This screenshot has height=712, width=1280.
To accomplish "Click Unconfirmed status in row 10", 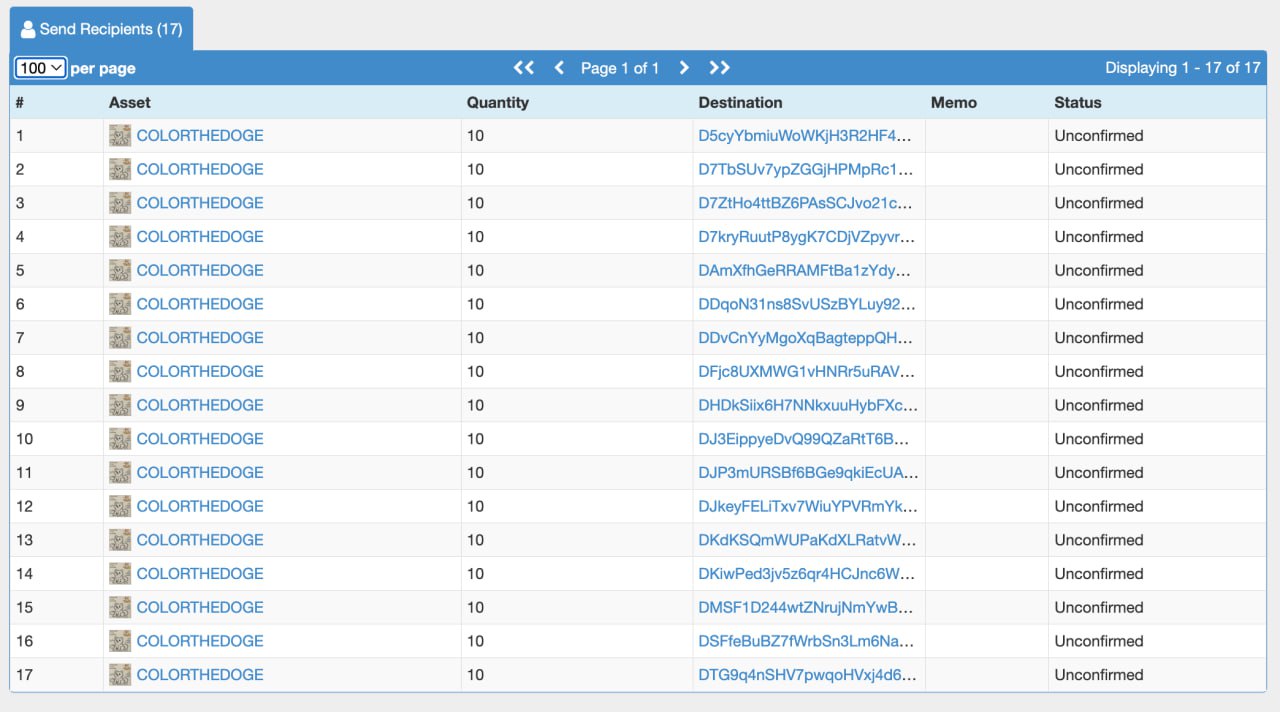I will [1099, 439].
